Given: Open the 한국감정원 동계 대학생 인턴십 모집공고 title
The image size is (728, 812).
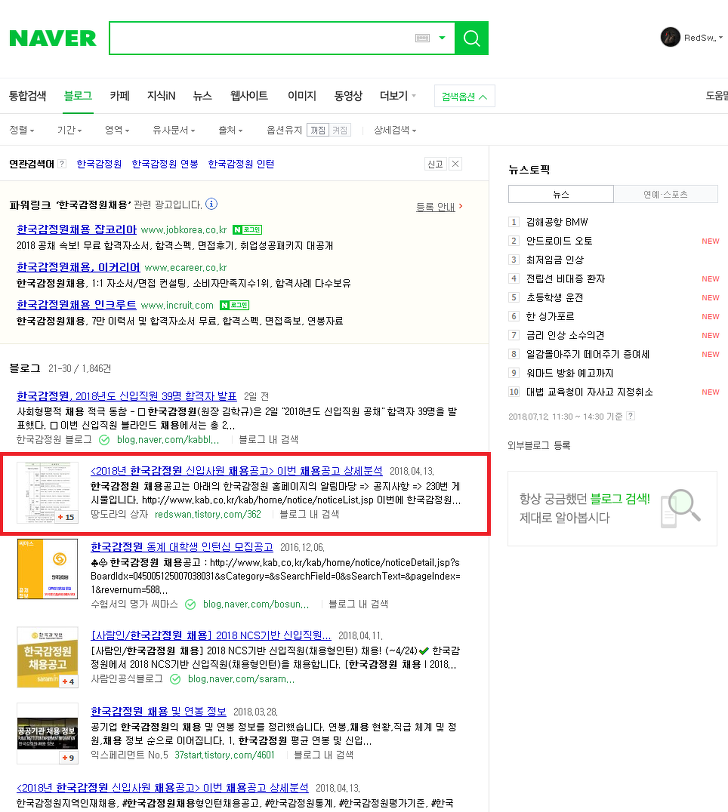Looking at the screenshot, I should [182, 547].
